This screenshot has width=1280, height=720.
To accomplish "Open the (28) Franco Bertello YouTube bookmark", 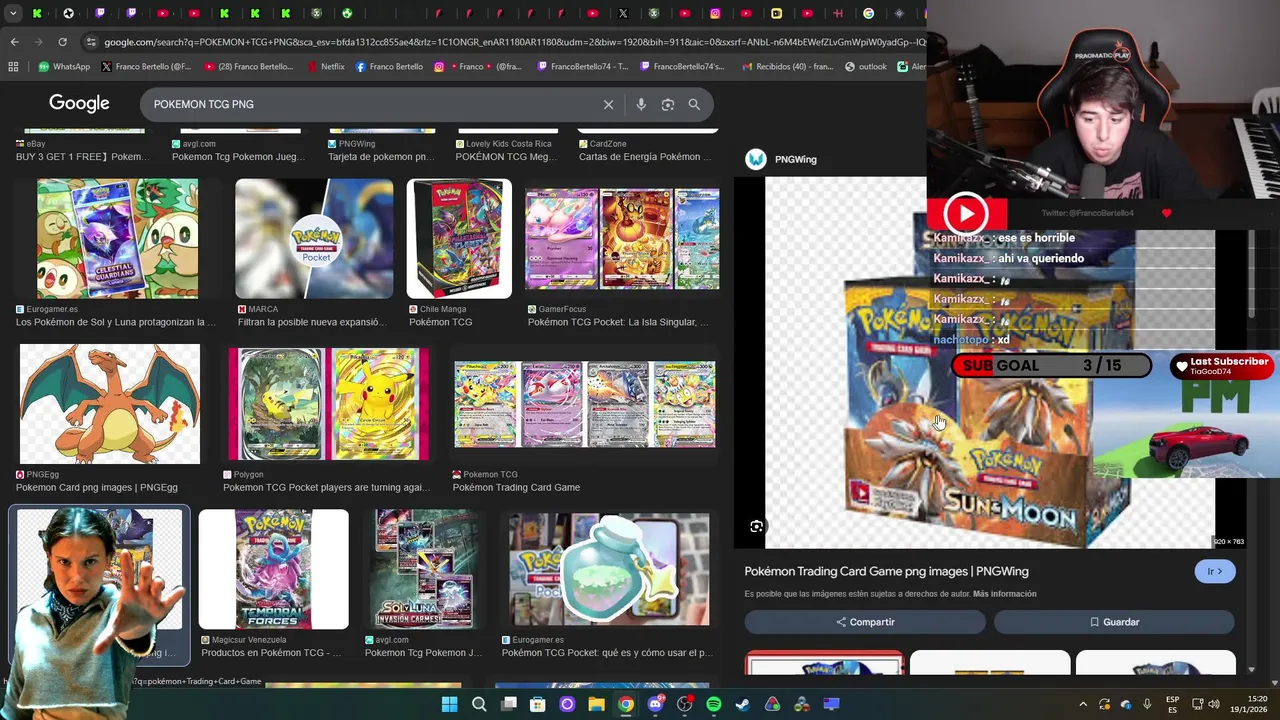I will click(249, 67).
